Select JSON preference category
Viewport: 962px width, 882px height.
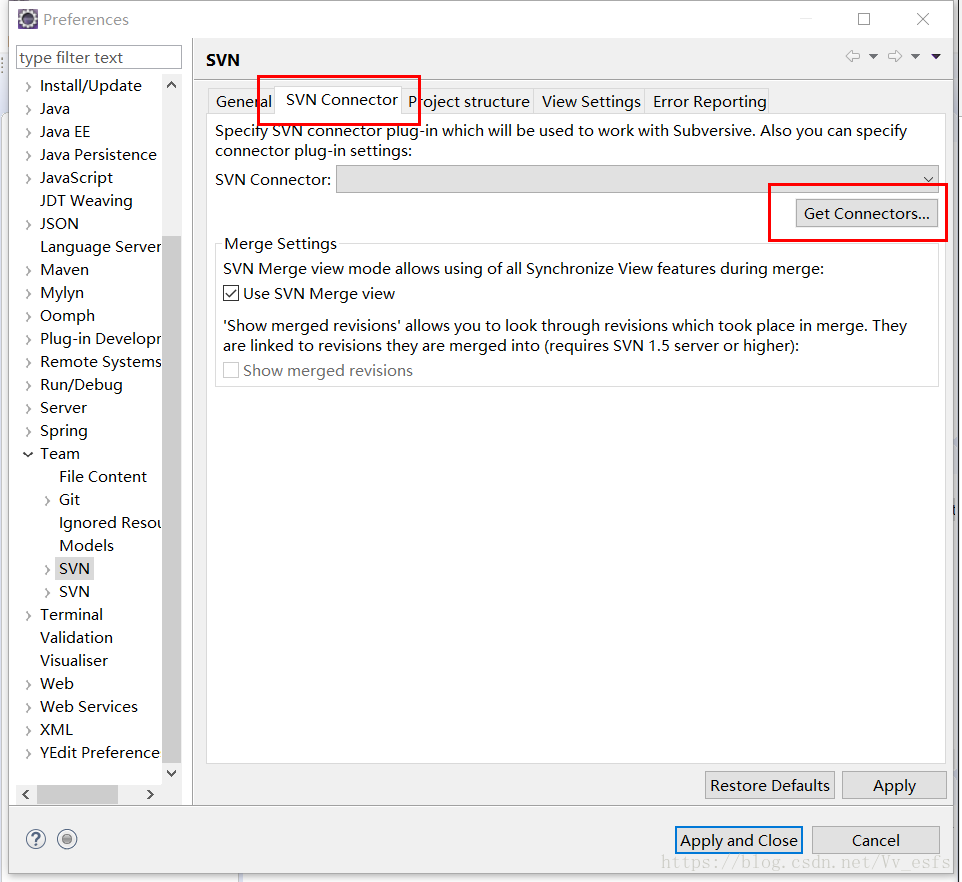[x=59, y=223]
